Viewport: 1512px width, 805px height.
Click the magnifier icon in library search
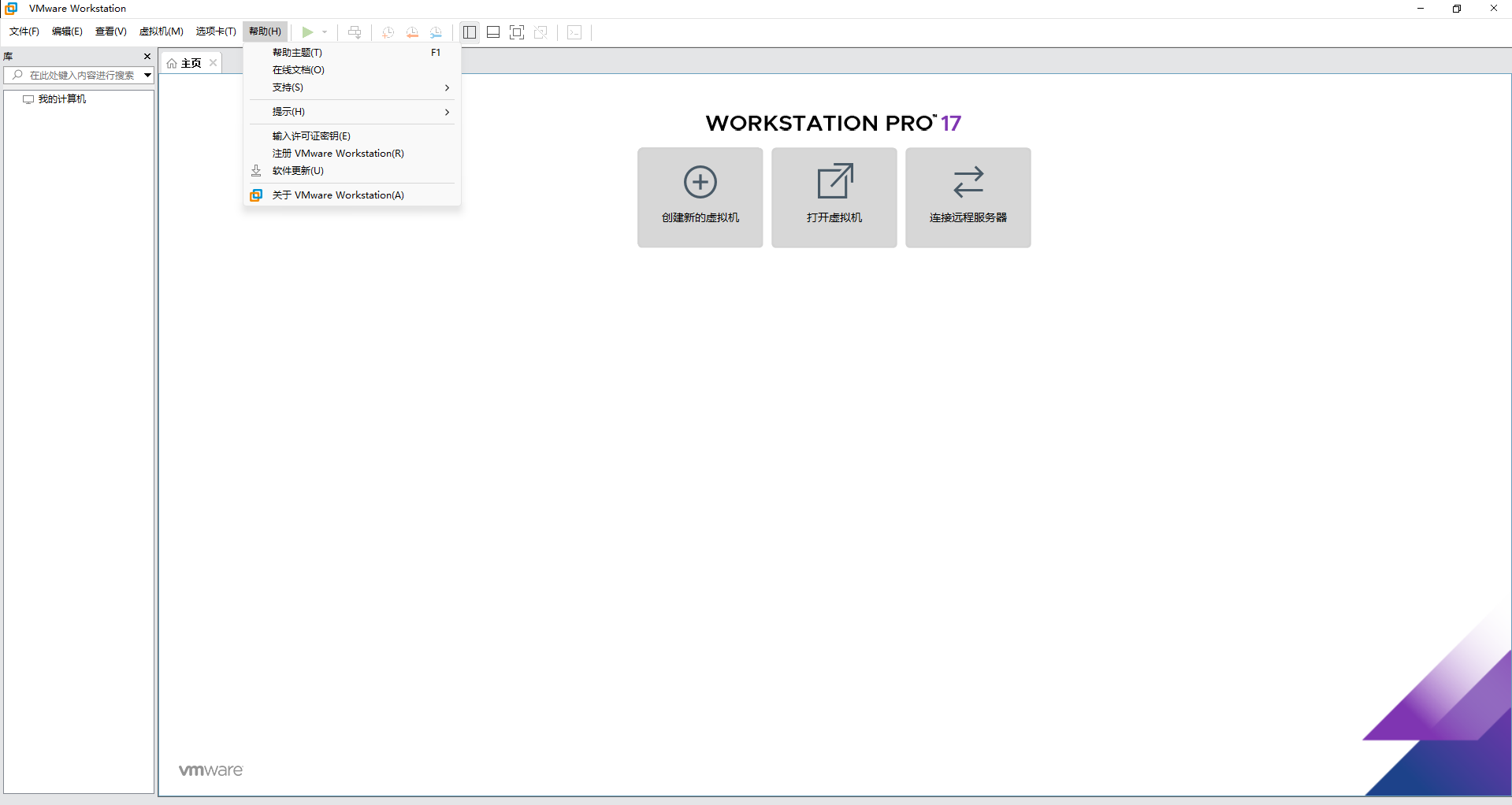click(17, 75)
